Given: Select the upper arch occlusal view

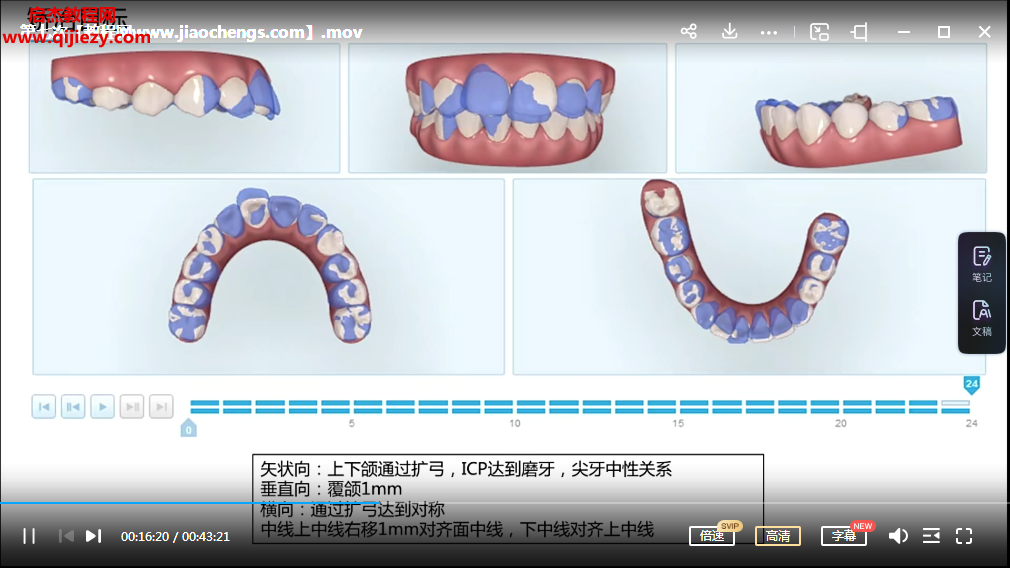Looking at the screenshot, I should (x=269, y=277).
